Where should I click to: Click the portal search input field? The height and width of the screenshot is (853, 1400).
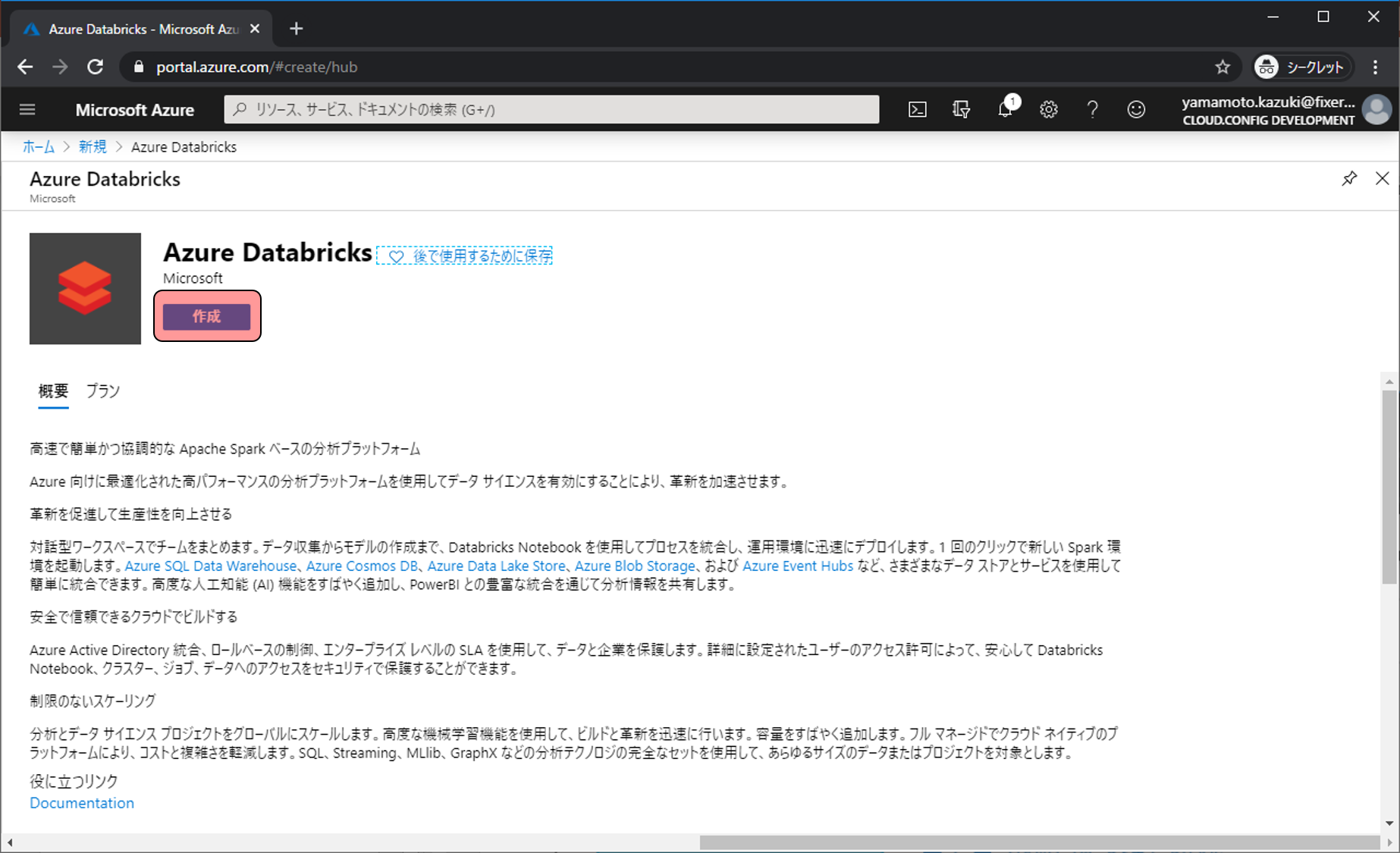pos(551,110)
